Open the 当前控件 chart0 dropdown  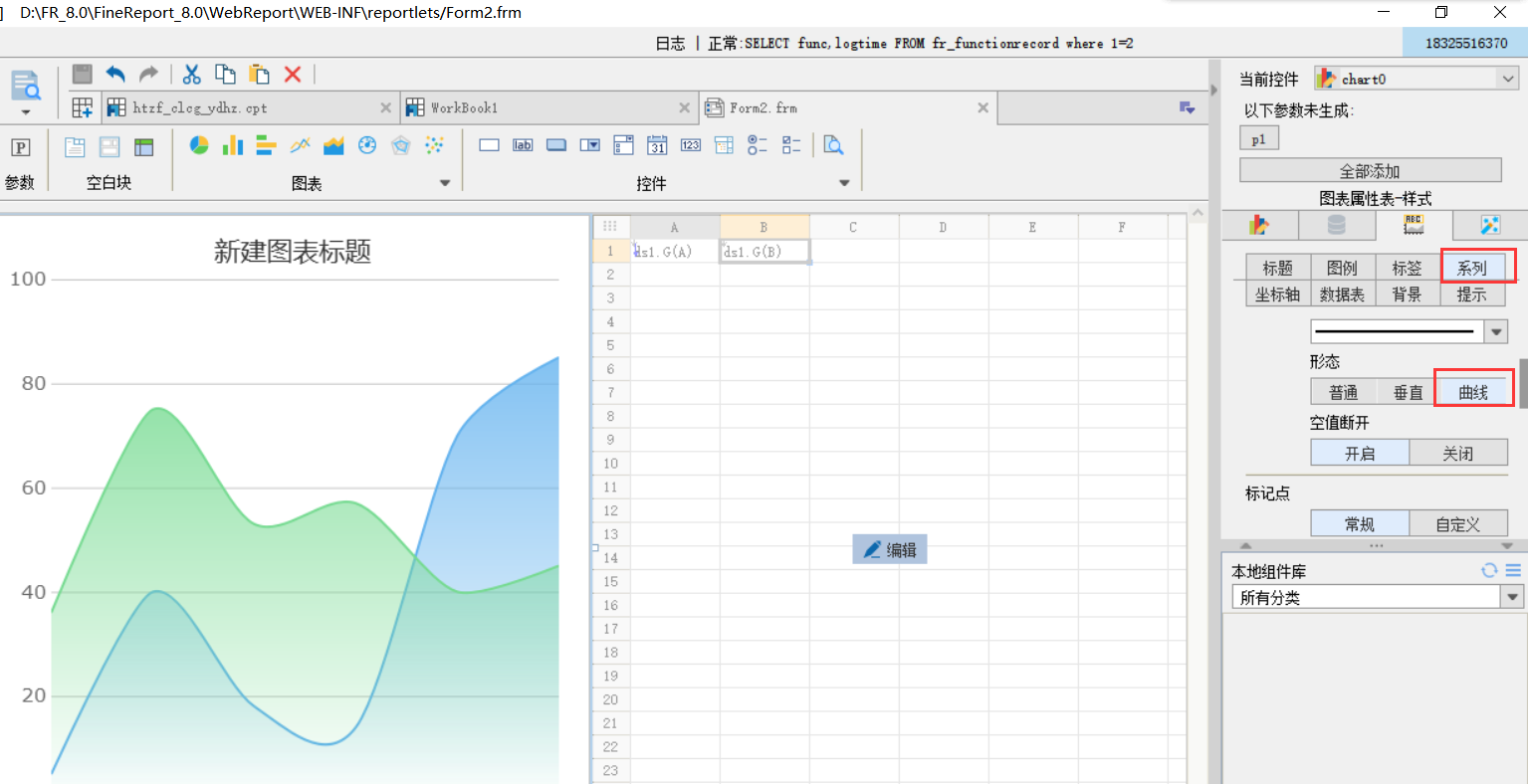(x=1508, y=79)
